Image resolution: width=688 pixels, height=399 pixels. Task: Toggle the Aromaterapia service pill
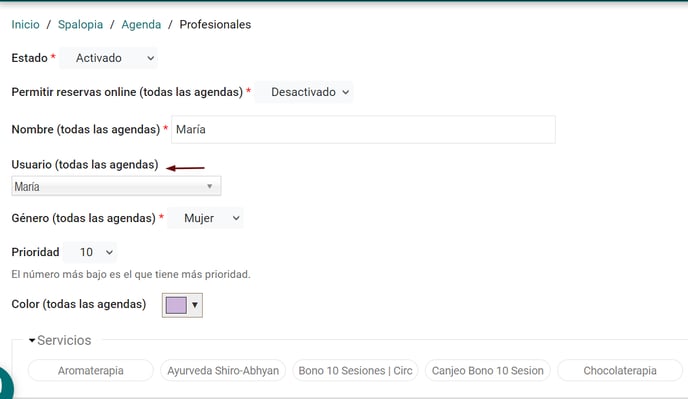point(91,370)
